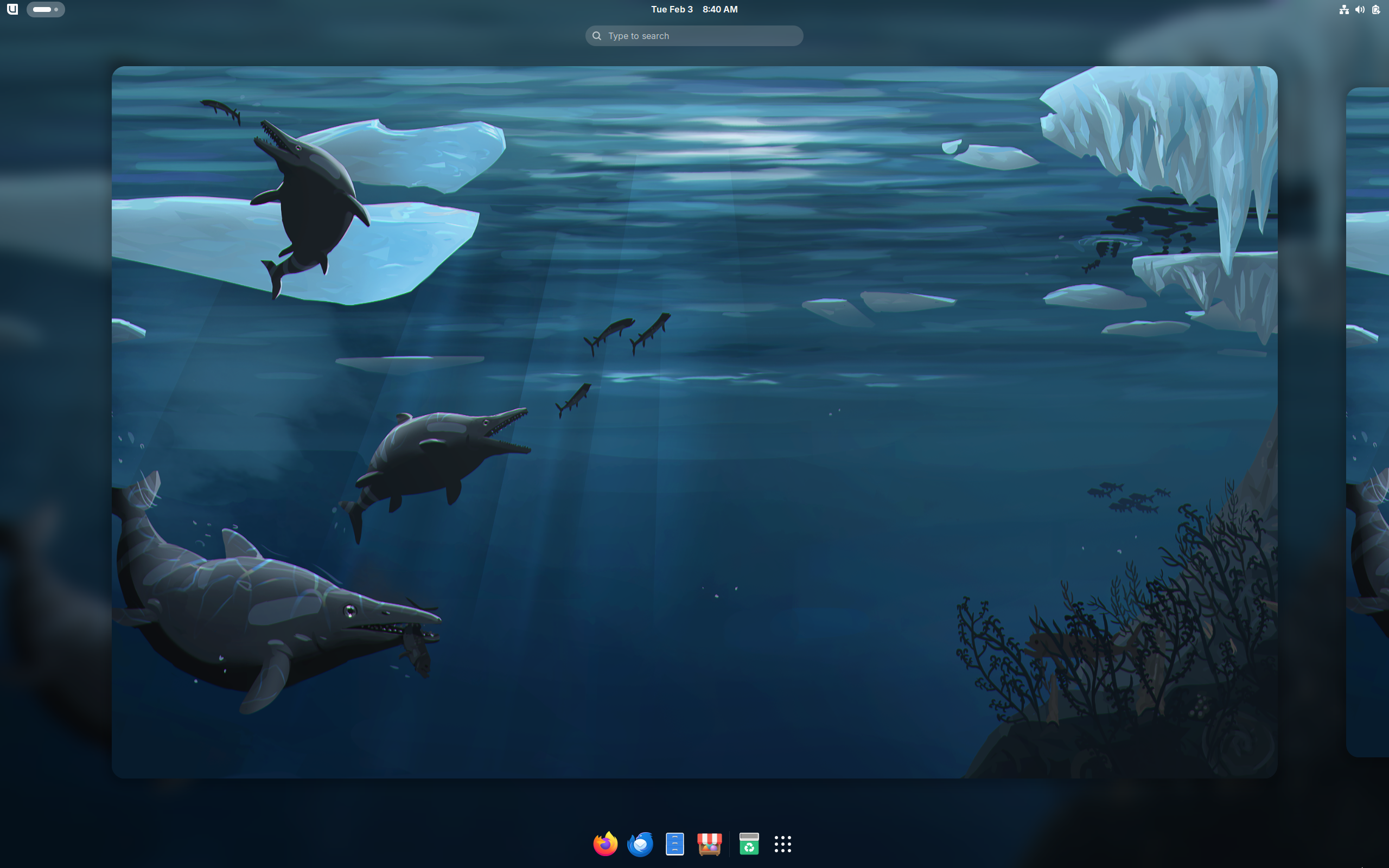Open the network status icon
Screen dimensions: 1389x868
1343,9
